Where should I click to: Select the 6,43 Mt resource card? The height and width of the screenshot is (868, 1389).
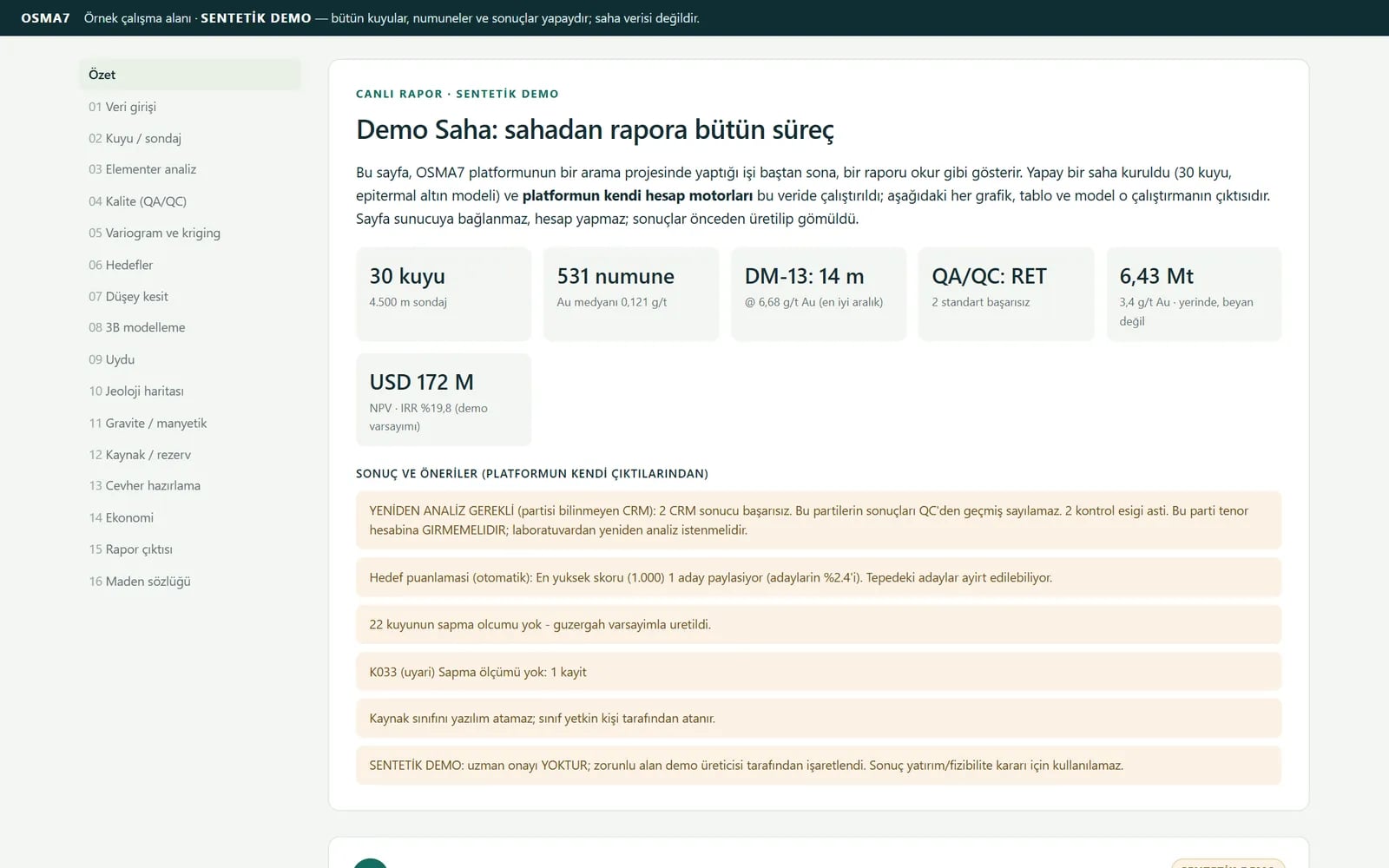(x=1194, y=294)
